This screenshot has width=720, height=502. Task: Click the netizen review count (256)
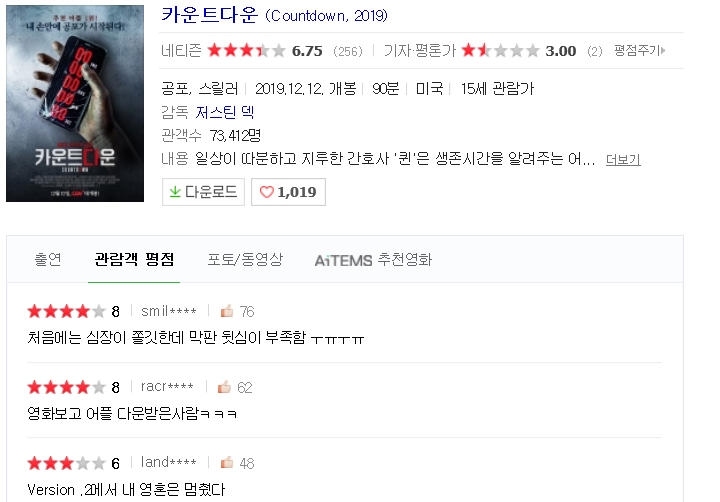click(348, 51)
